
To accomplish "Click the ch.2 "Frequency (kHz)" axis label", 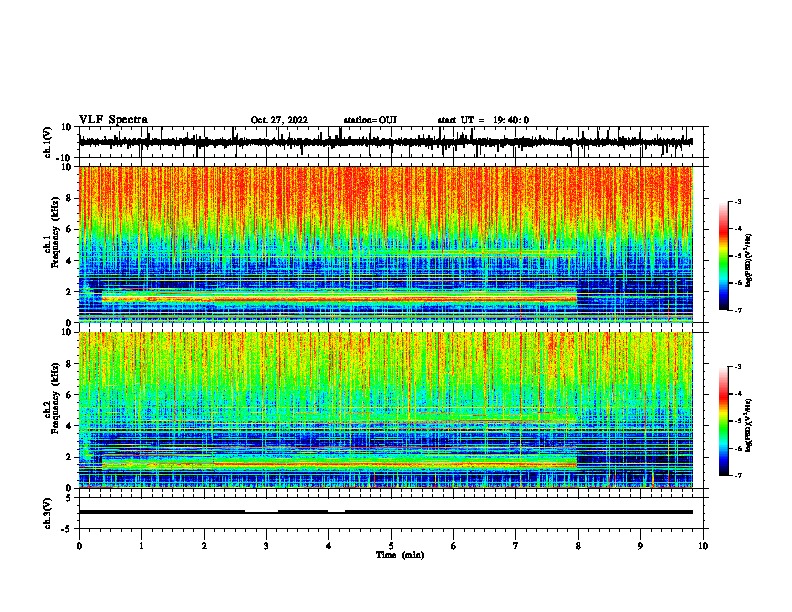I will pyautogui.click(x=54, y=398).
